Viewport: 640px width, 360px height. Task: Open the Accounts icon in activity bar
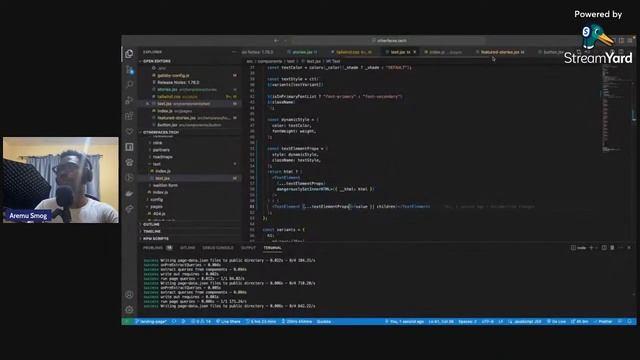tap(129, 294)
